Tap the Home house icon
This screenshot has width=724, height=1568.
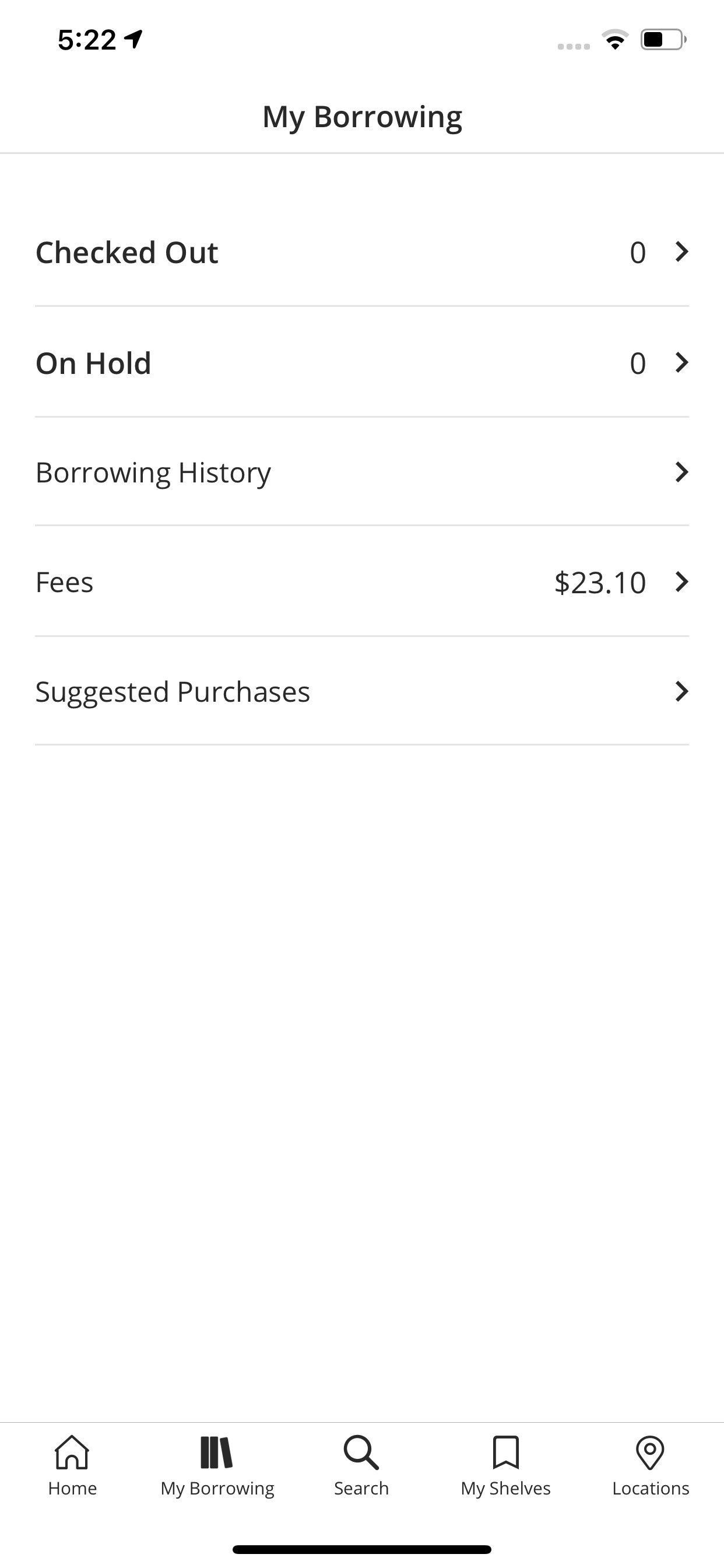coord(72,1452)
